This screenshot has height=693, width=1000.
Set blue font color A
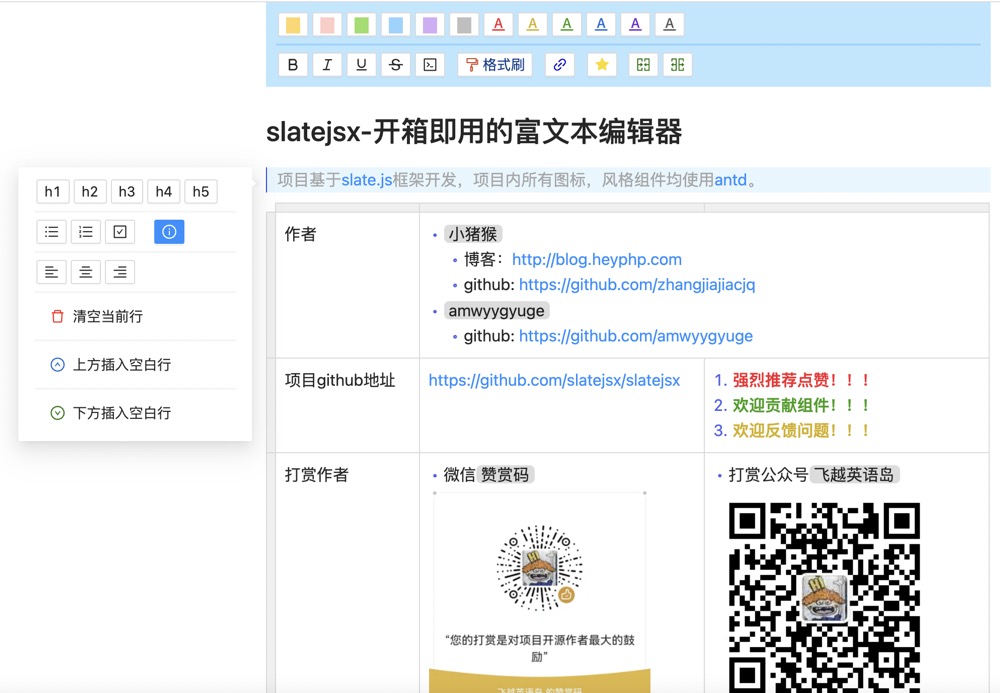601,24
